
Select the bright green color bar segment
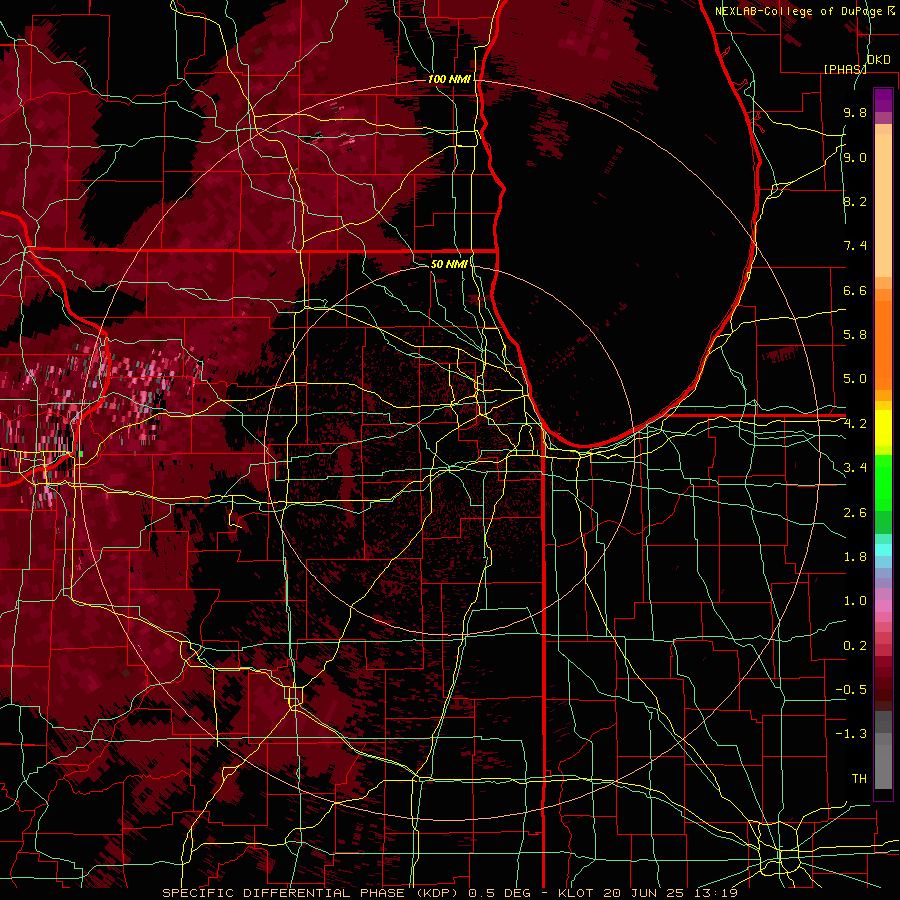click(883, 483)
